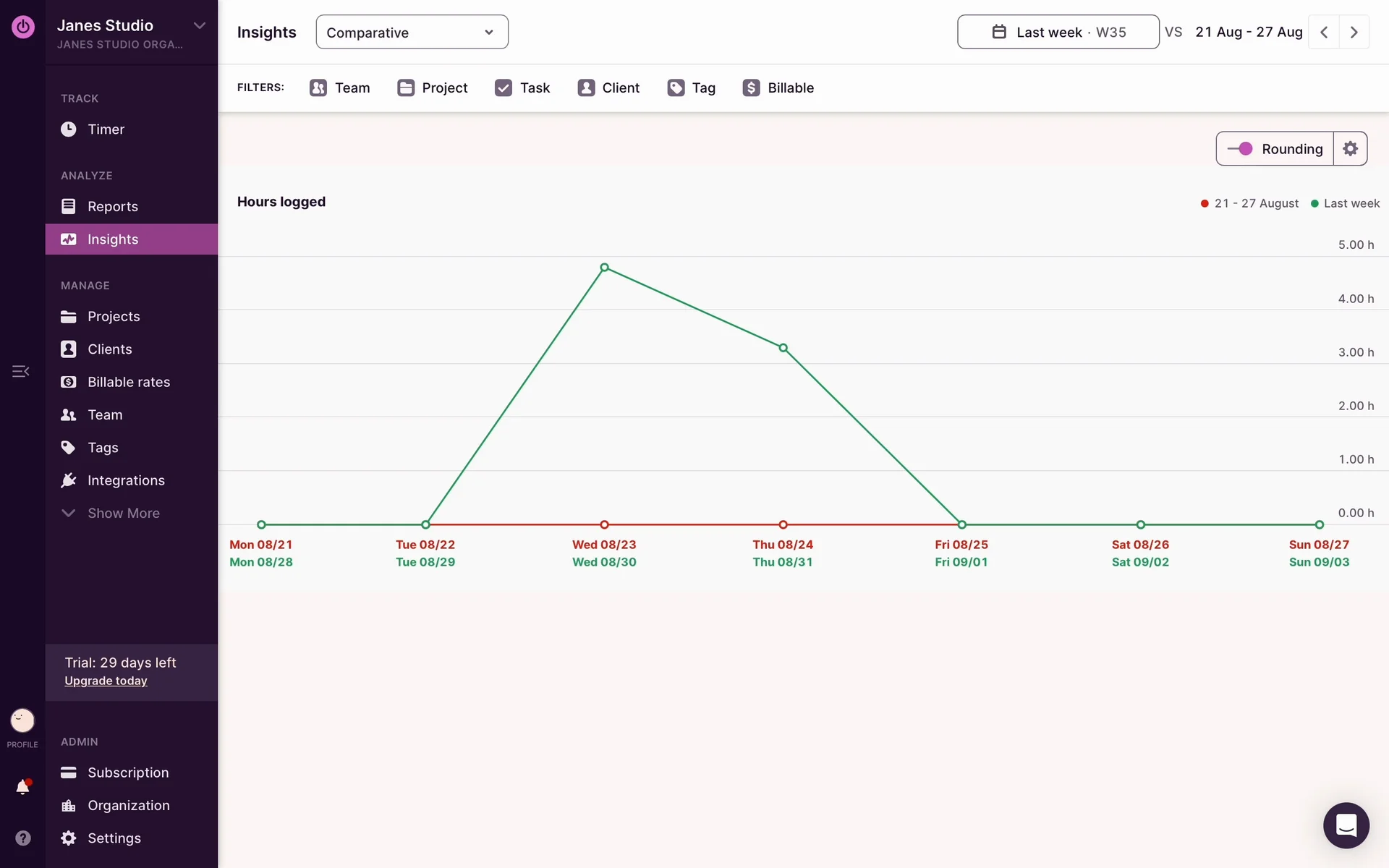Screen dimensions: 1389x868
Task: Open rounding settings gear icon
Action: tap(1350, 149)
